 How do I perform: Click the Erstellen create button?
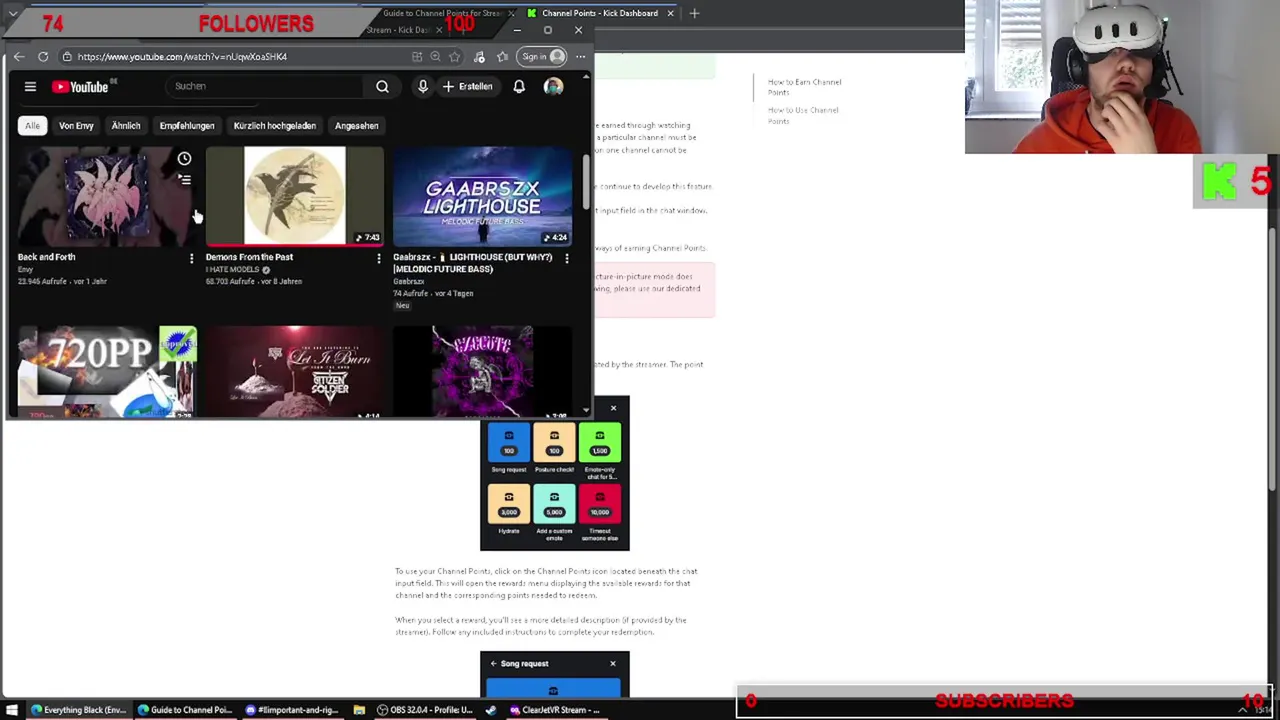tap(468, 87)
